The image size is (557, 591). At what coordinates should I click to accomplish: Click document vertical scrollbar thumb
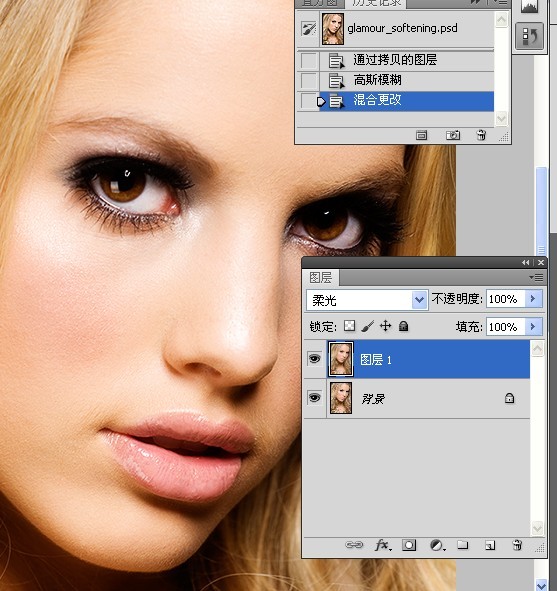tap(542, 211)
